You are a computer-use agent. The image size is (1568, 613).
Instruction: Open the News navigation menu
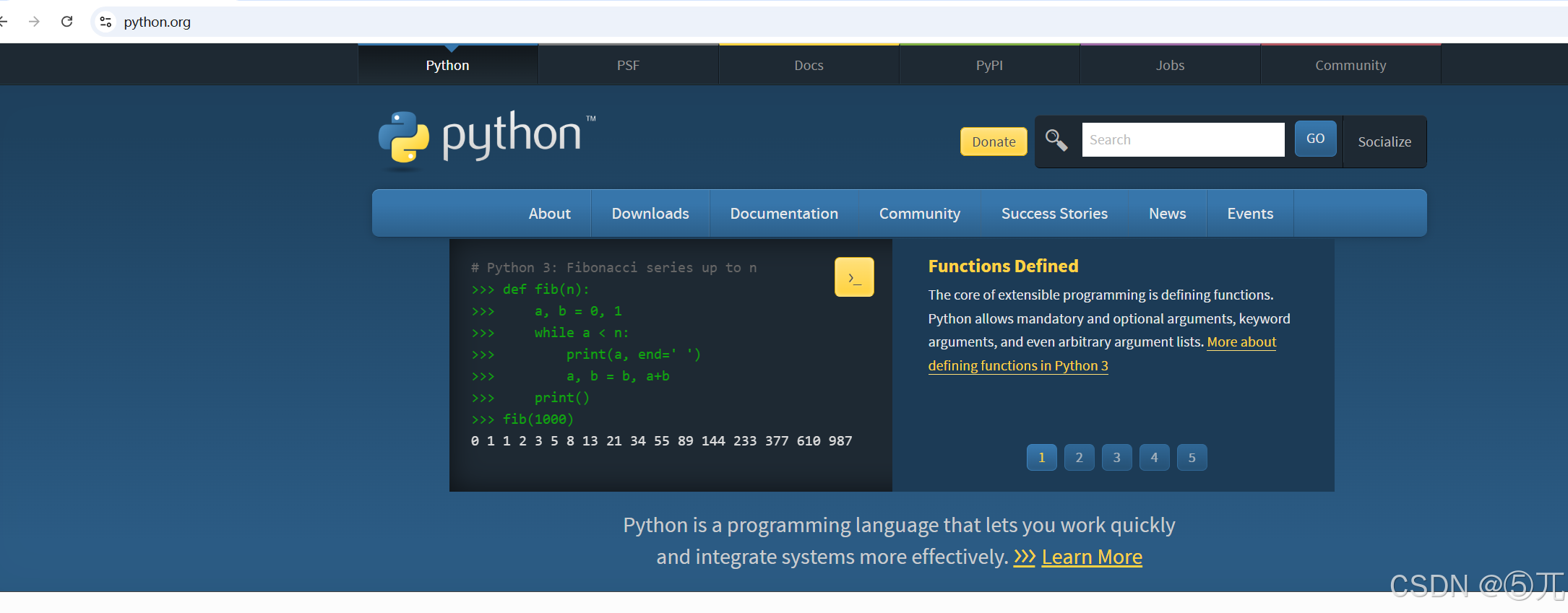click(x=1168, y=214)
